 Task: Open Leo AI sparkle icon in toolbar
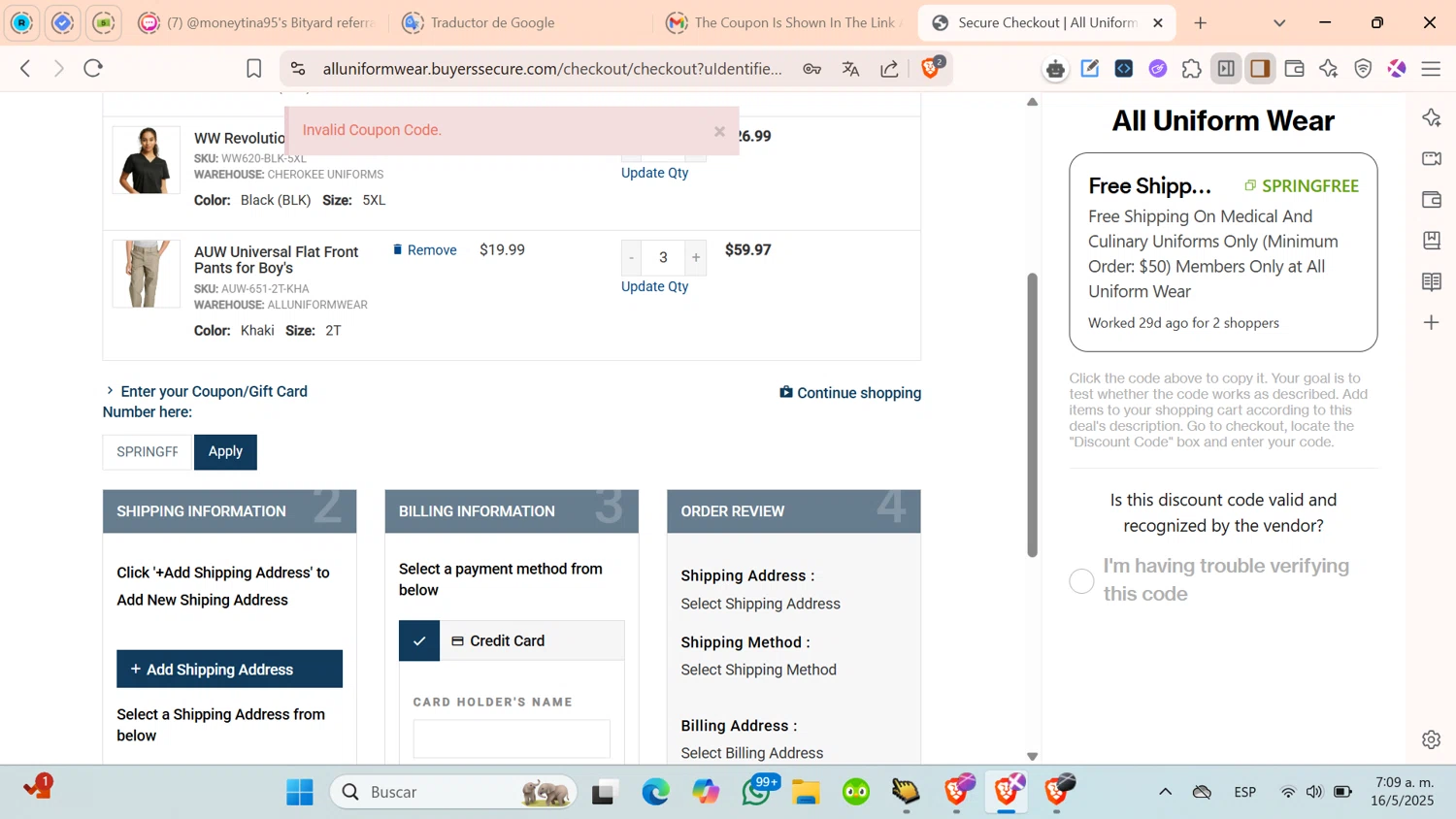click(1329, 68)
